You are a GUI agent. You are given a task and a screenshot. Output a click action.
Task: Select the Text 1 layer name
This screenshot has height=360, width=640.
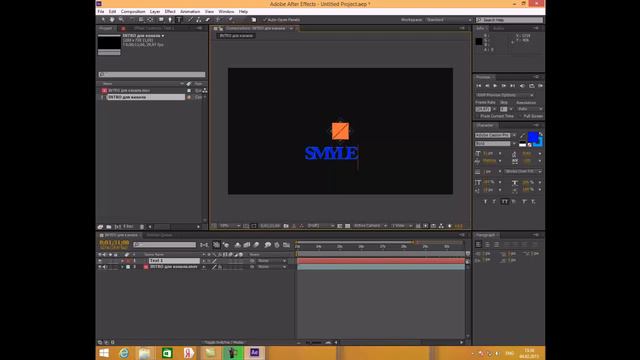(x=174, y=261)
